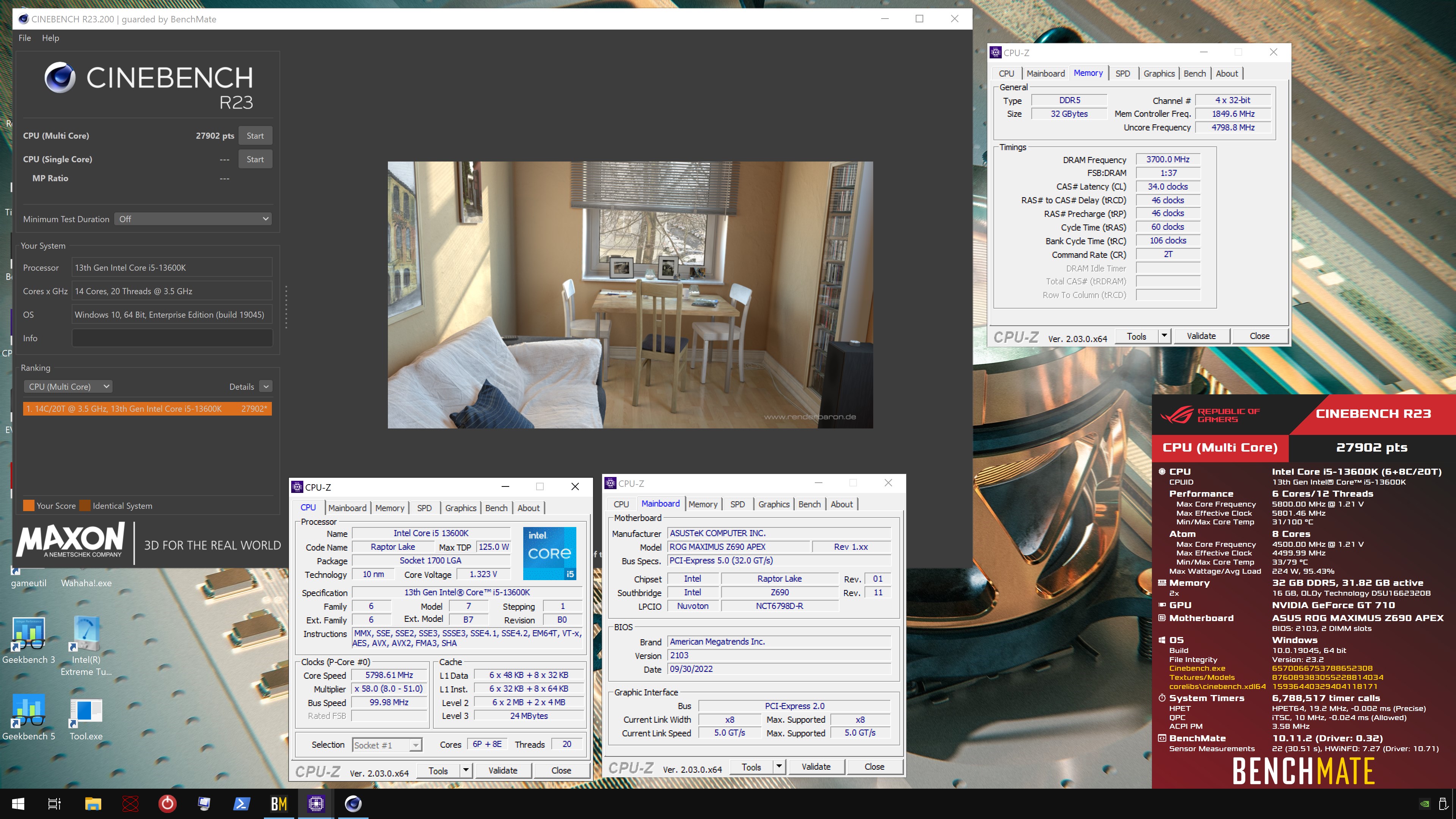Expand Tools arrow in CPU-Z CPU window
This screenshot has height=819, width=1456.
[x=466, y=770]
